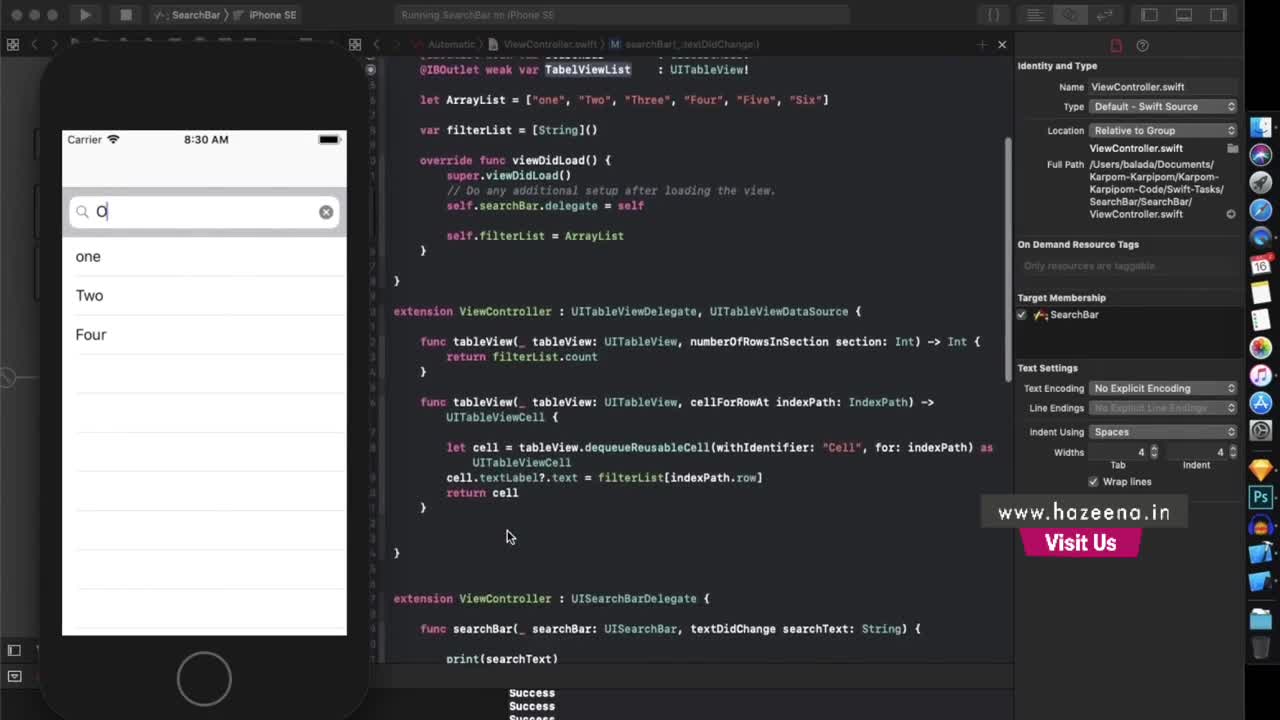The width and height of the screenshot is (1280, 720).
Task: Show the Version editor
Action: [x=1104, y=15]
